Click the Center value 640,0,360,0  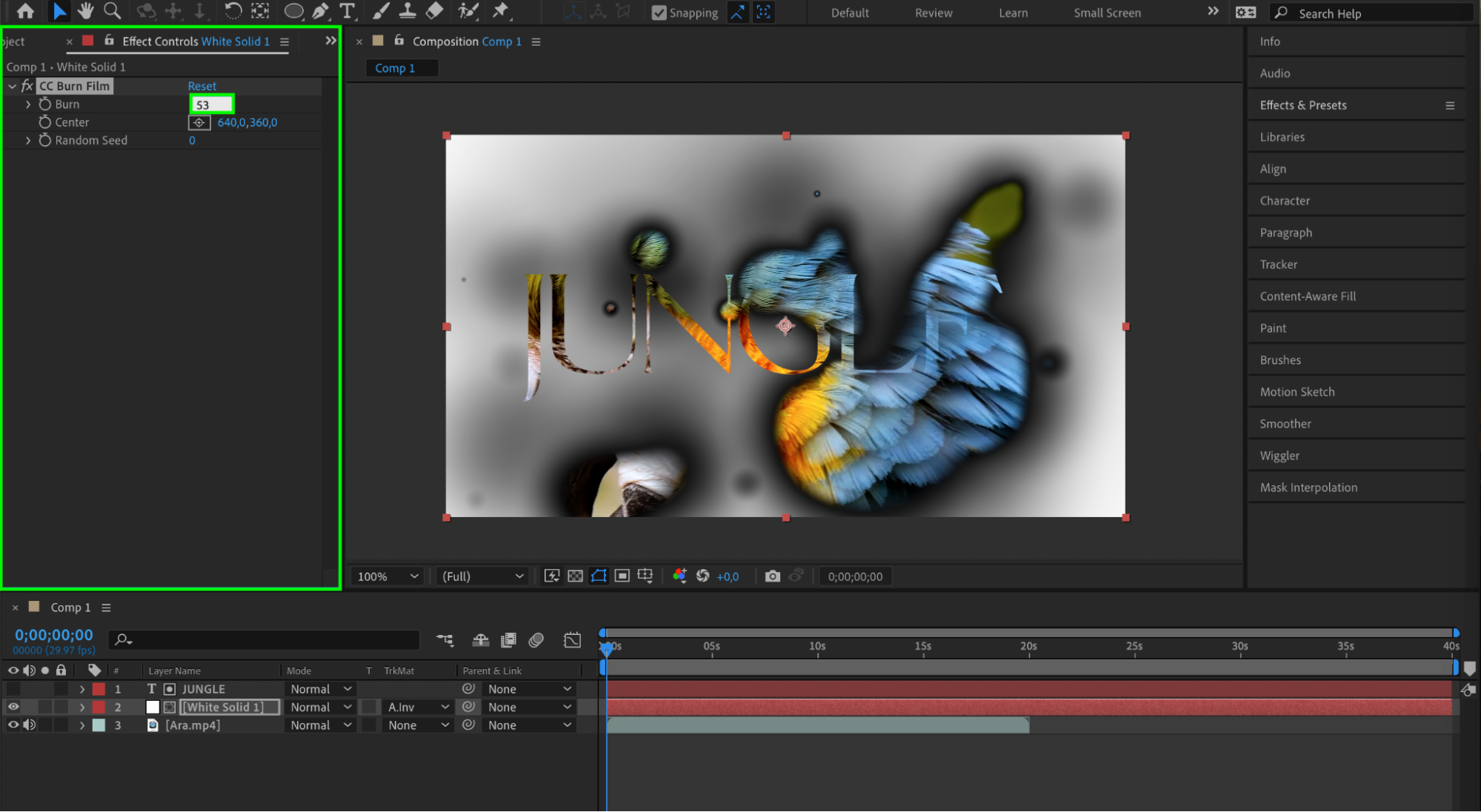[x=247, y=123]
